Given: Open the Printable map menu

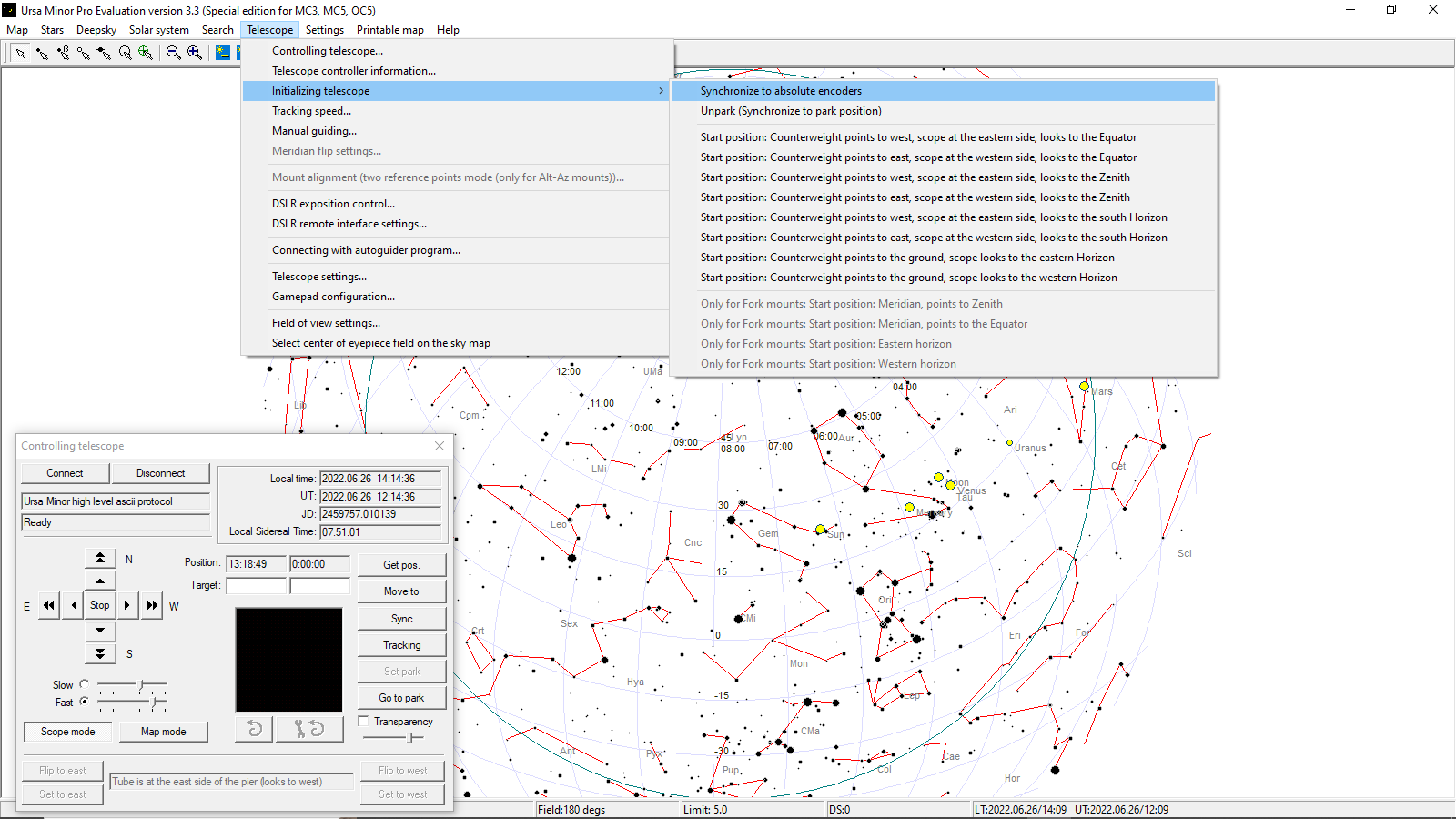Looking at the screenshot, I should 390,30.
